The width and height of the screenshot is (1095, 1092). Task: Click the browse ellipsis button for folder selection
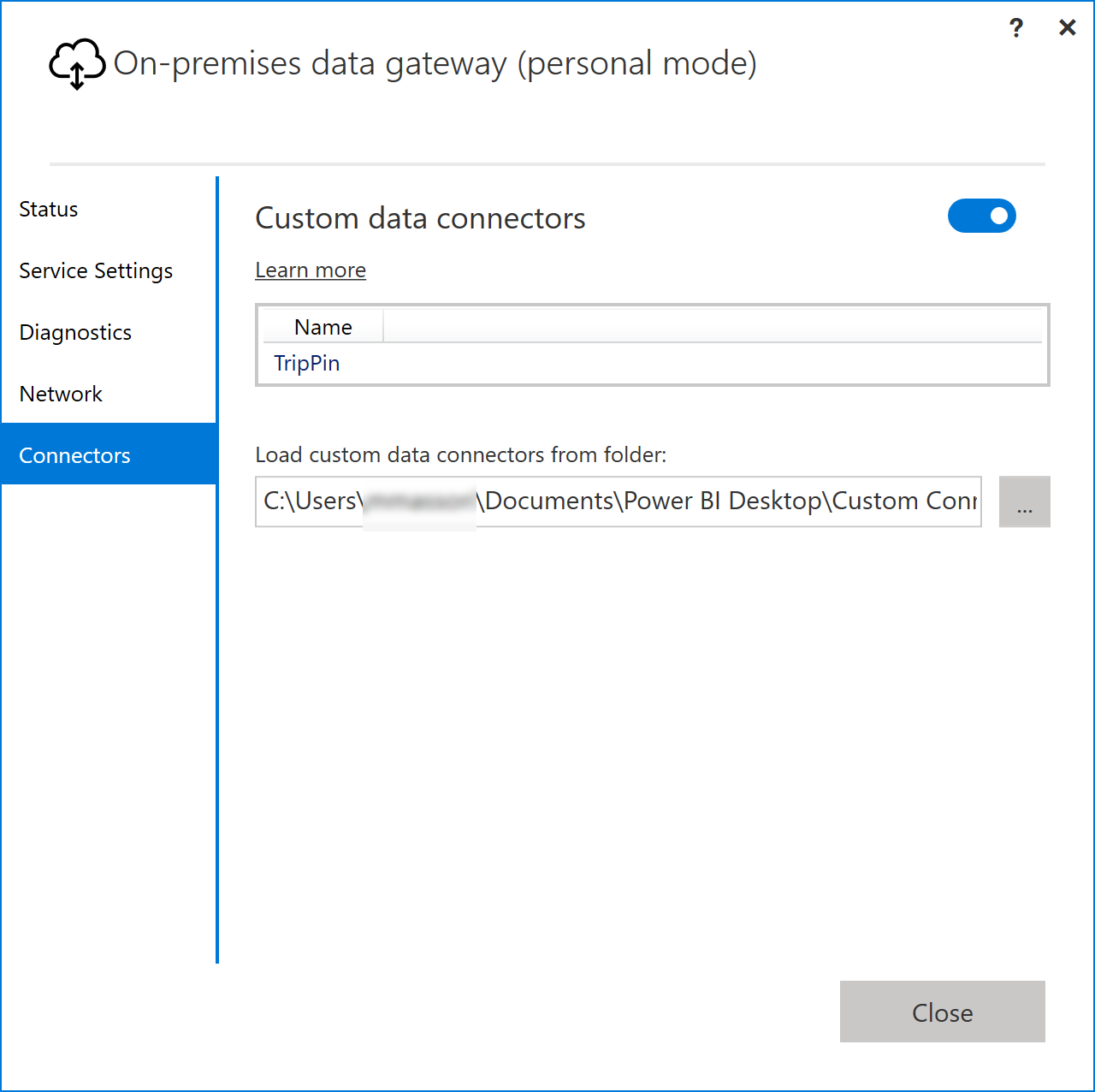[1024, 501]
